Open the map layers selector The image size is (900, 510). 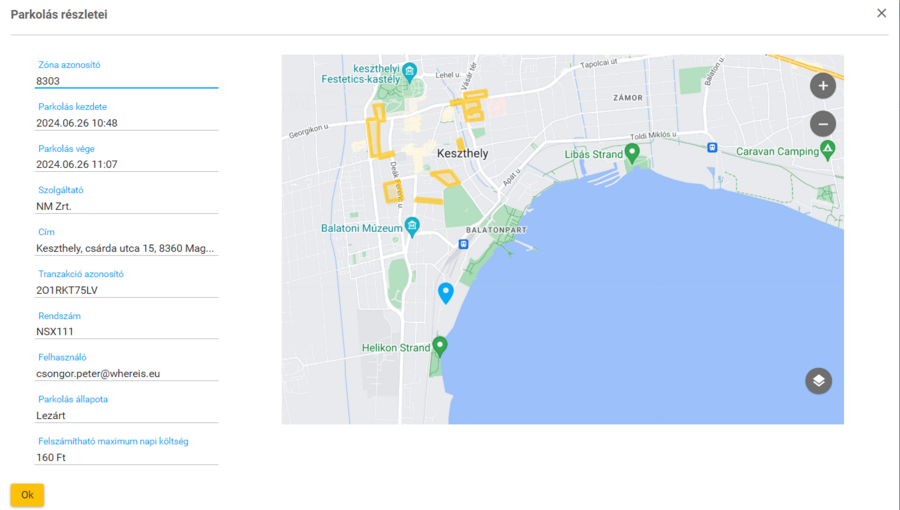click(x=818, y=381)
